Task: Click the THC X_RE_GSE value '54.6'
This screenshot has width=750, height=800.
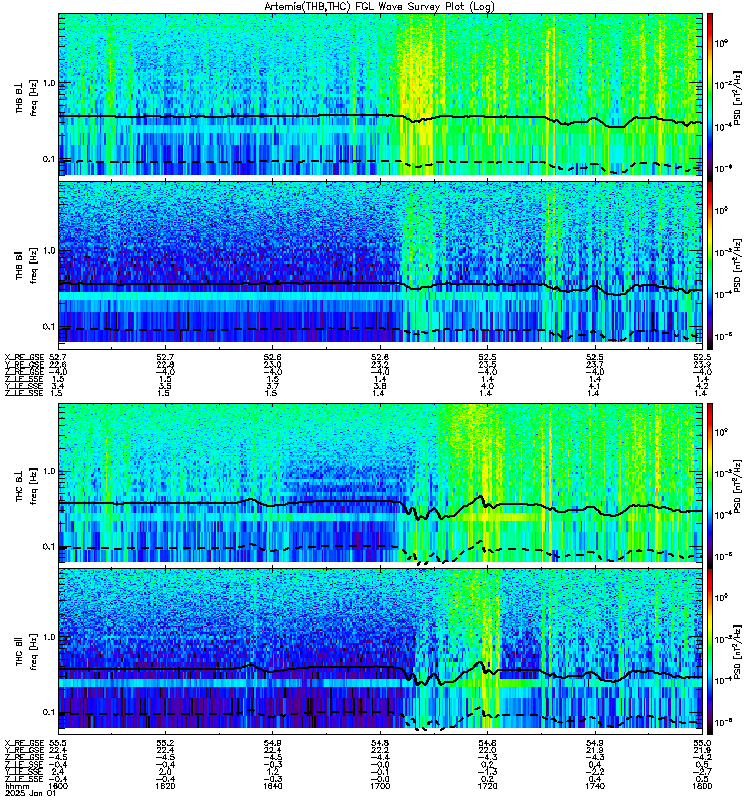Action: pos(487,743)
